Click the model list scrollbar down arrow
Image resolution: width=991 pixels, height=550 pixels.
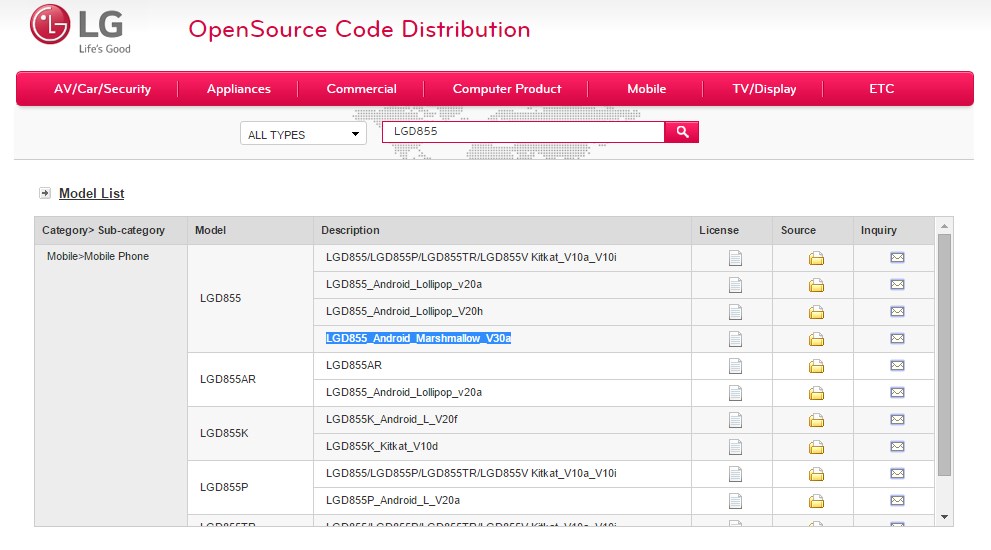coord(944,517)
